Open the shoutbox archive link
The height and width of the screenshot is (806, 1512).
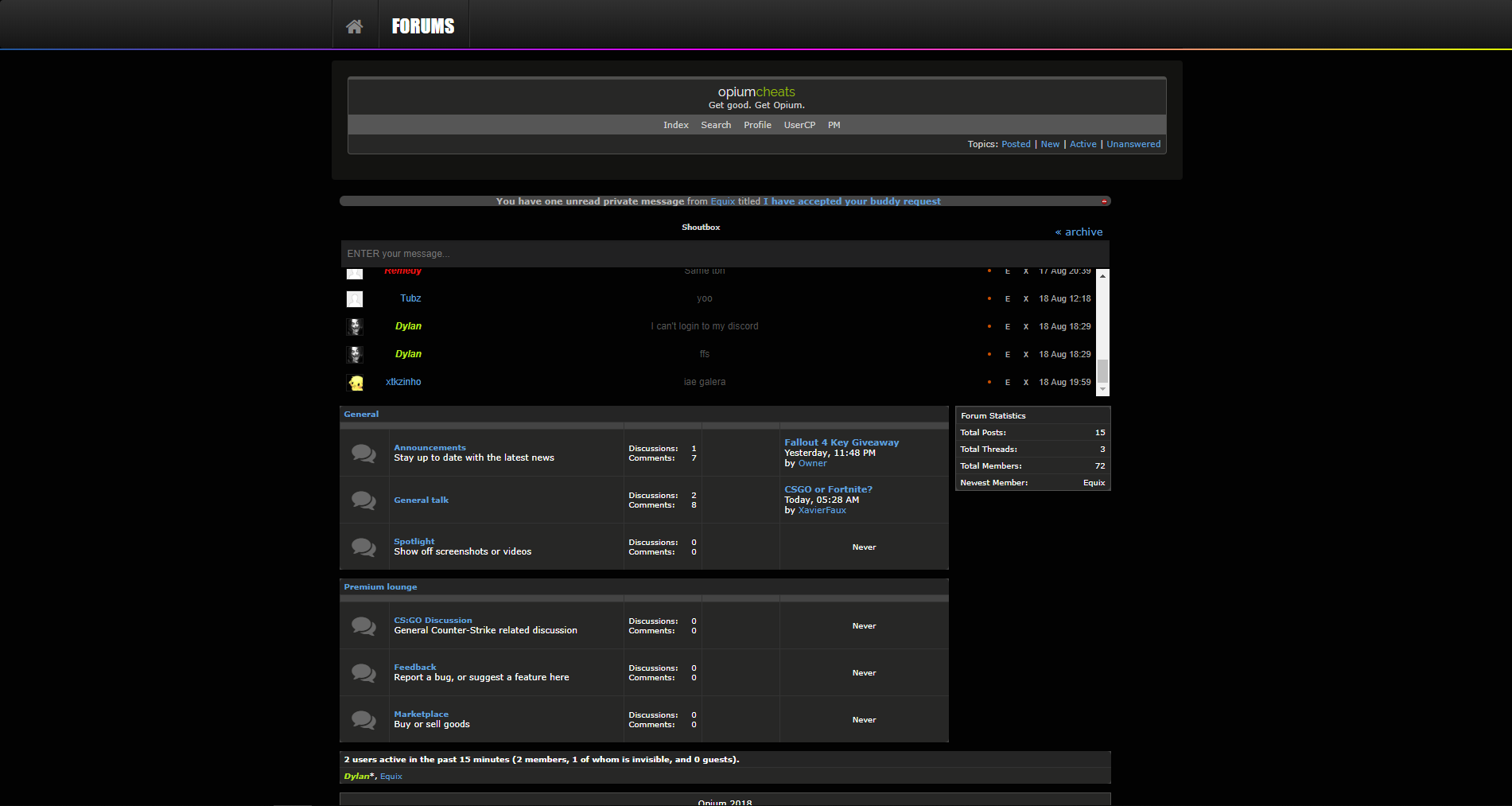1079,232
